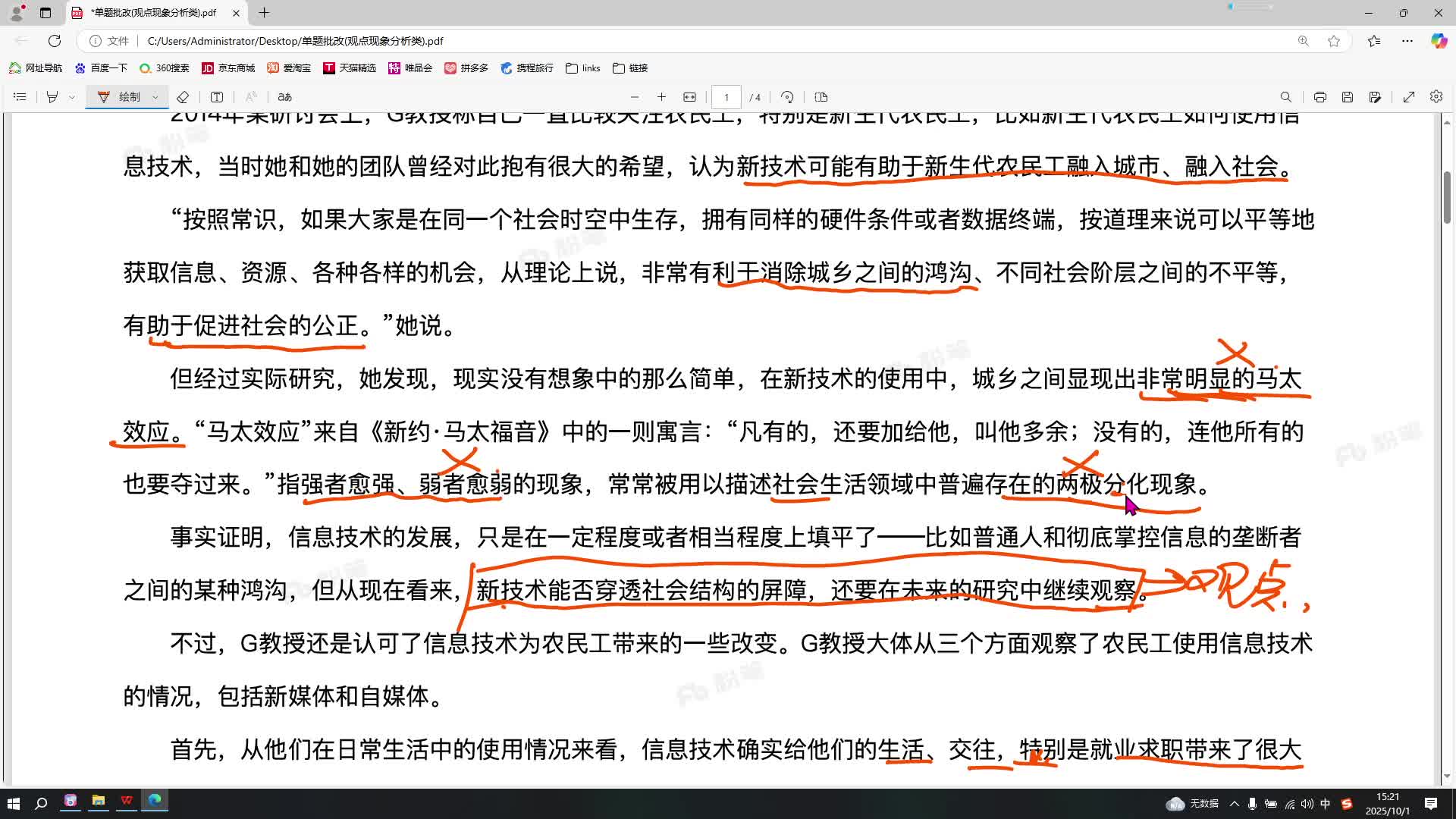Toggle the browser favorites star
The height and width of the screenshot is (819, 1456).
tap(1333, 42)
